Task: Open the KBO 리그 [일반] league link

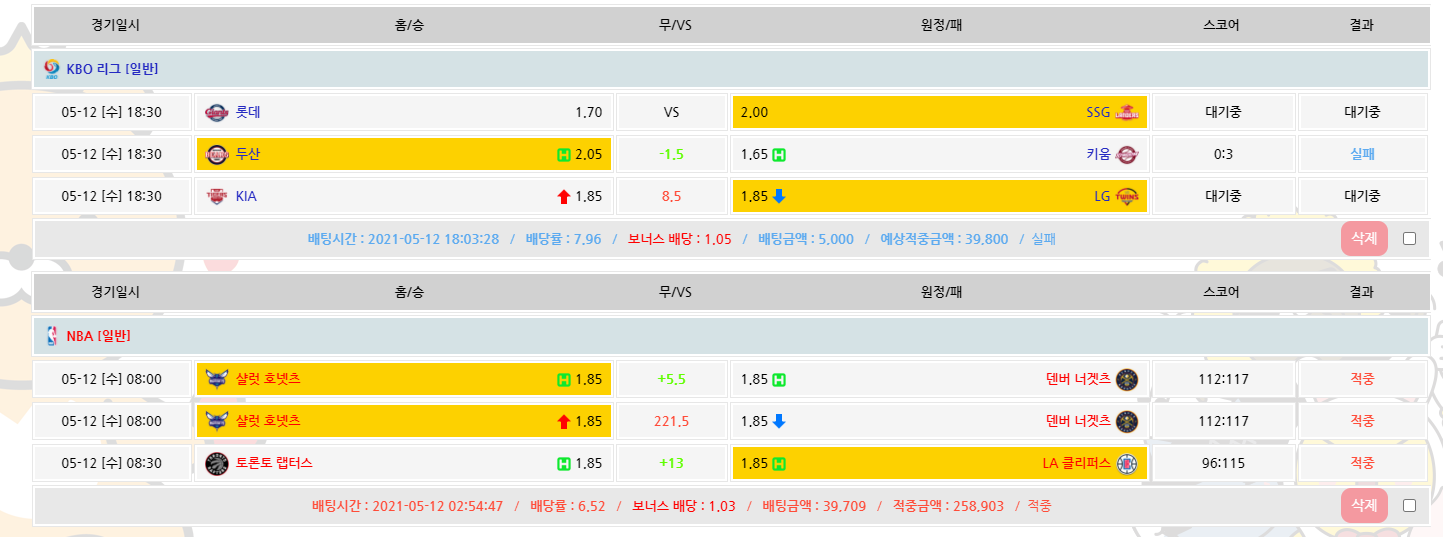Action: pyautogui.click(x=112, y=69)
